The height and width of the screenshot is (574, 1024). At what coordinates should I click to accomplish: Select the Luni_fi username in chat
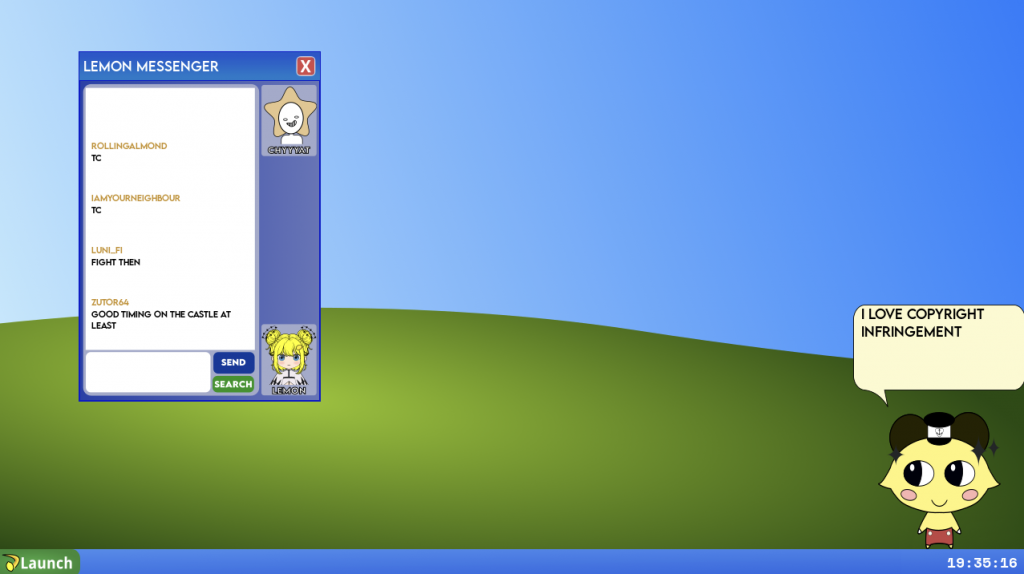click(x=107, y=250)
